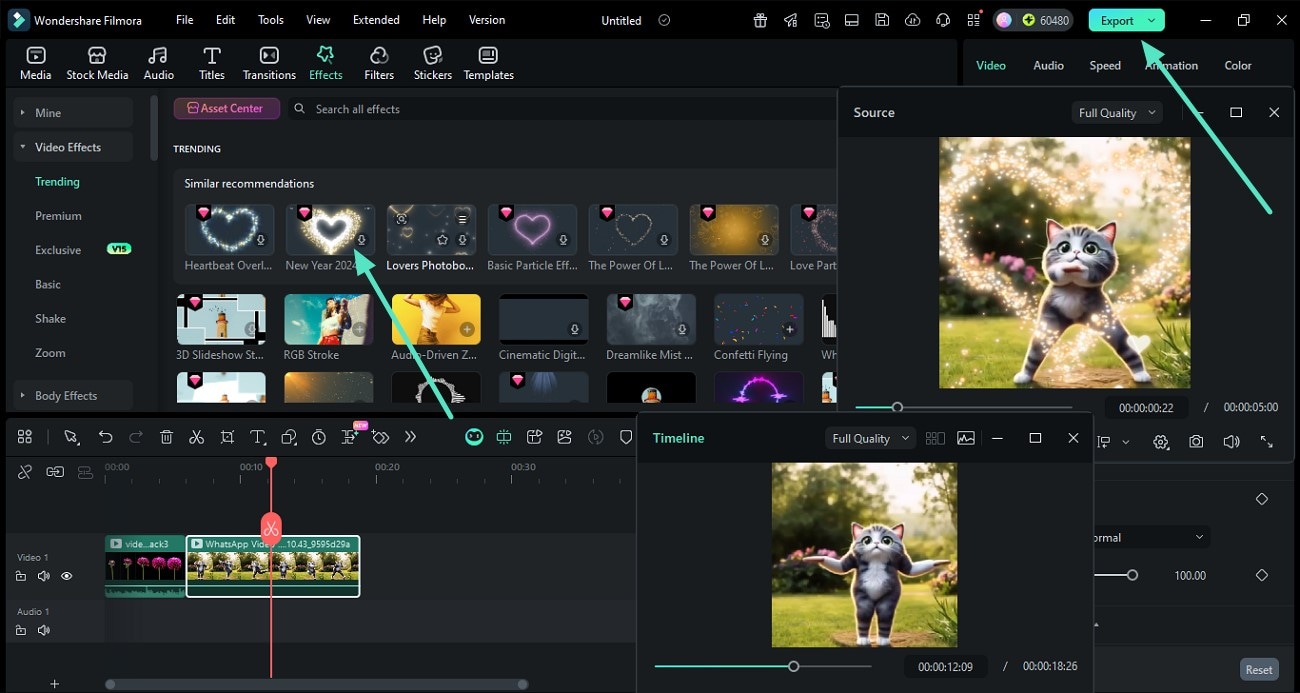Toggle the preview volume speaker icon
This screenshot has height=693, width=1300.
1231,441
